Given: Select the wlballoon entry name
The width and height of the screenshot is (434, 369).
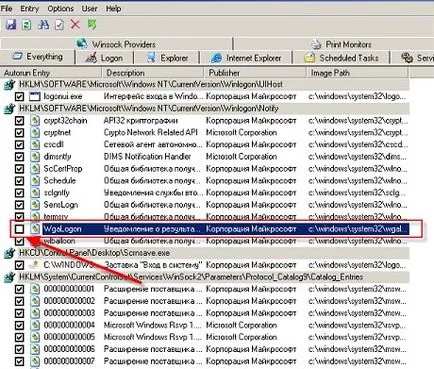Looking at the screenshot, I should point(59,241).
